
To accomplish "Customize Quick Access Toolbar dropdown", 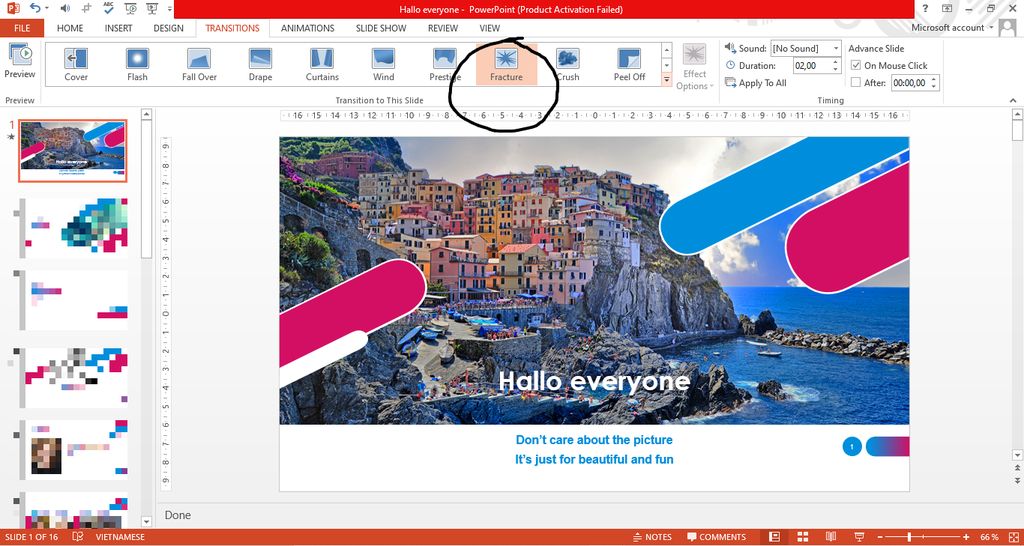I will (x=170, y=9).
